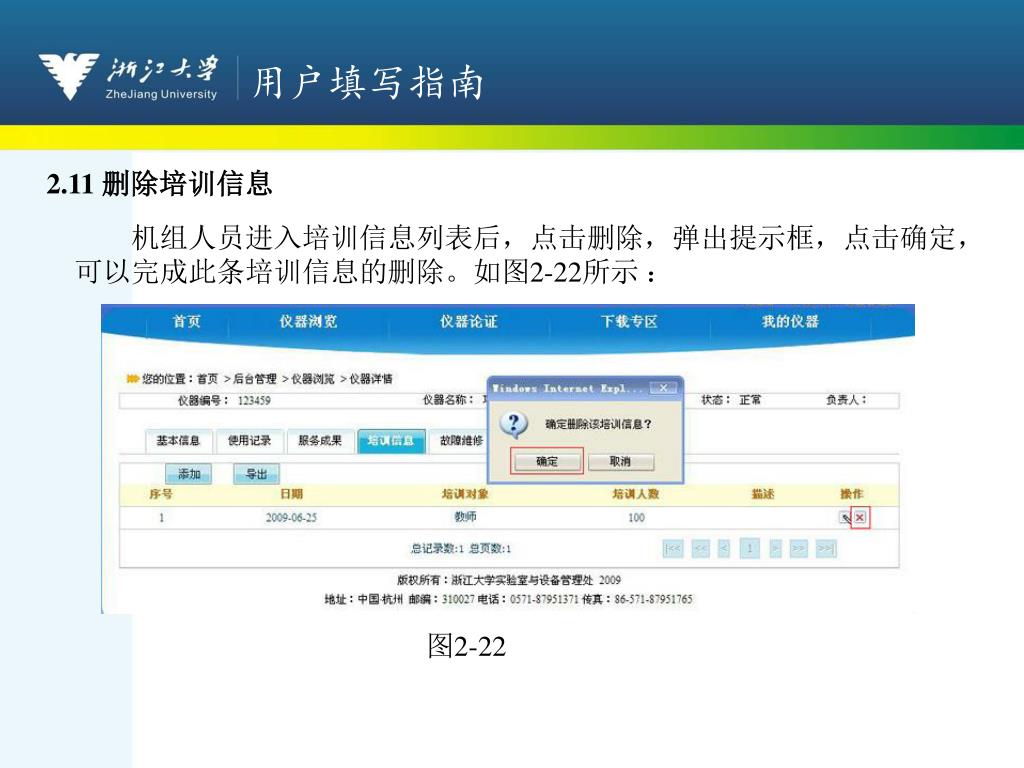The height and width of the screenshot is (768, 1024).
Task: Close the Windows Internet Explorer dialog
Action: coord(663,388)
